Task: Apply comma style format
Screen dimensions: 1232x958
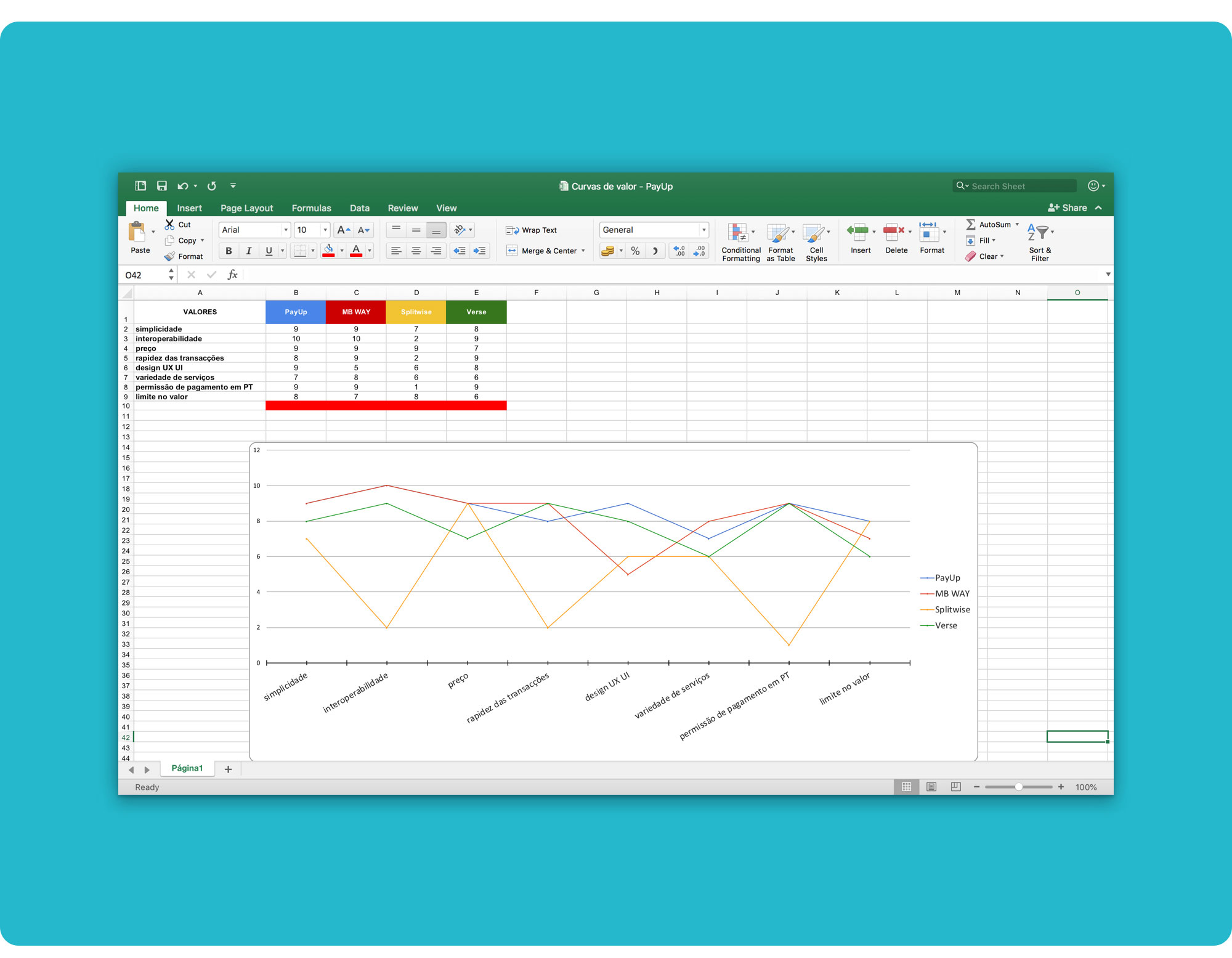Action: [655, 251]
